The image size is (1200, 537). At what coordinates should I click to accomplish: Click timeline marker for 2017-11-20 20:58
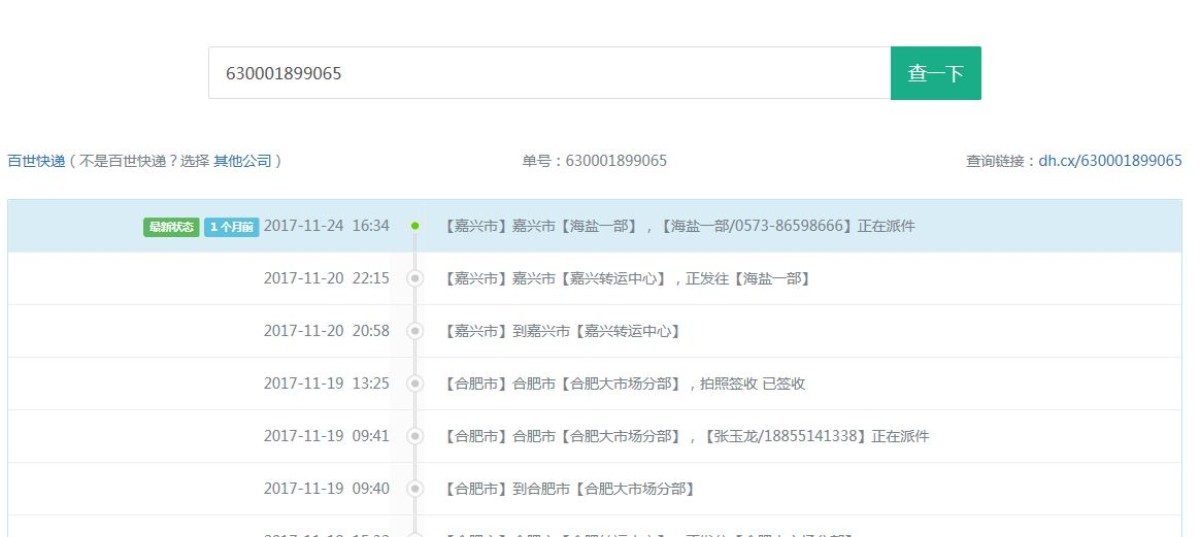coord(415,331)
